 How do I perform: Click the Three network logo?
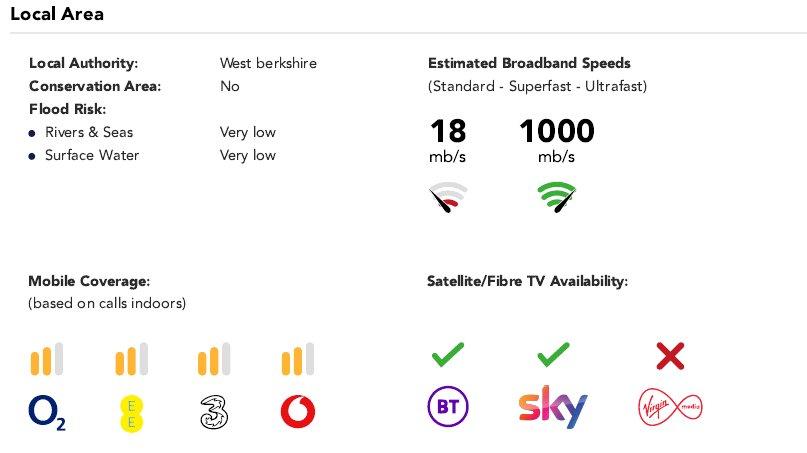pos(214,412)
